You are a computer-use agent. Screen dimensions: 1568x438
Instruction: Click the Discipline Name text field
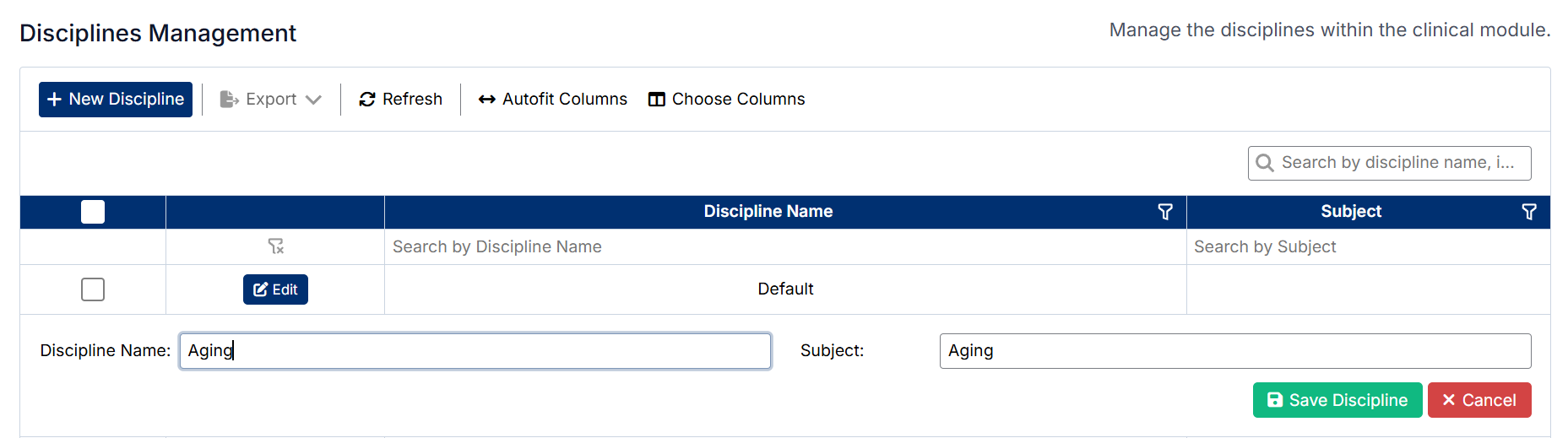pyautogui.click(x=475, y=351)
